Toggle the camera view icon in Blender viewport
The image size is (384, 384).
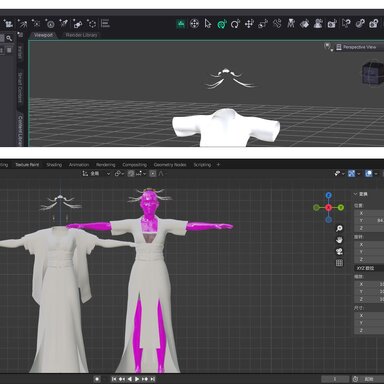point(339,251)
